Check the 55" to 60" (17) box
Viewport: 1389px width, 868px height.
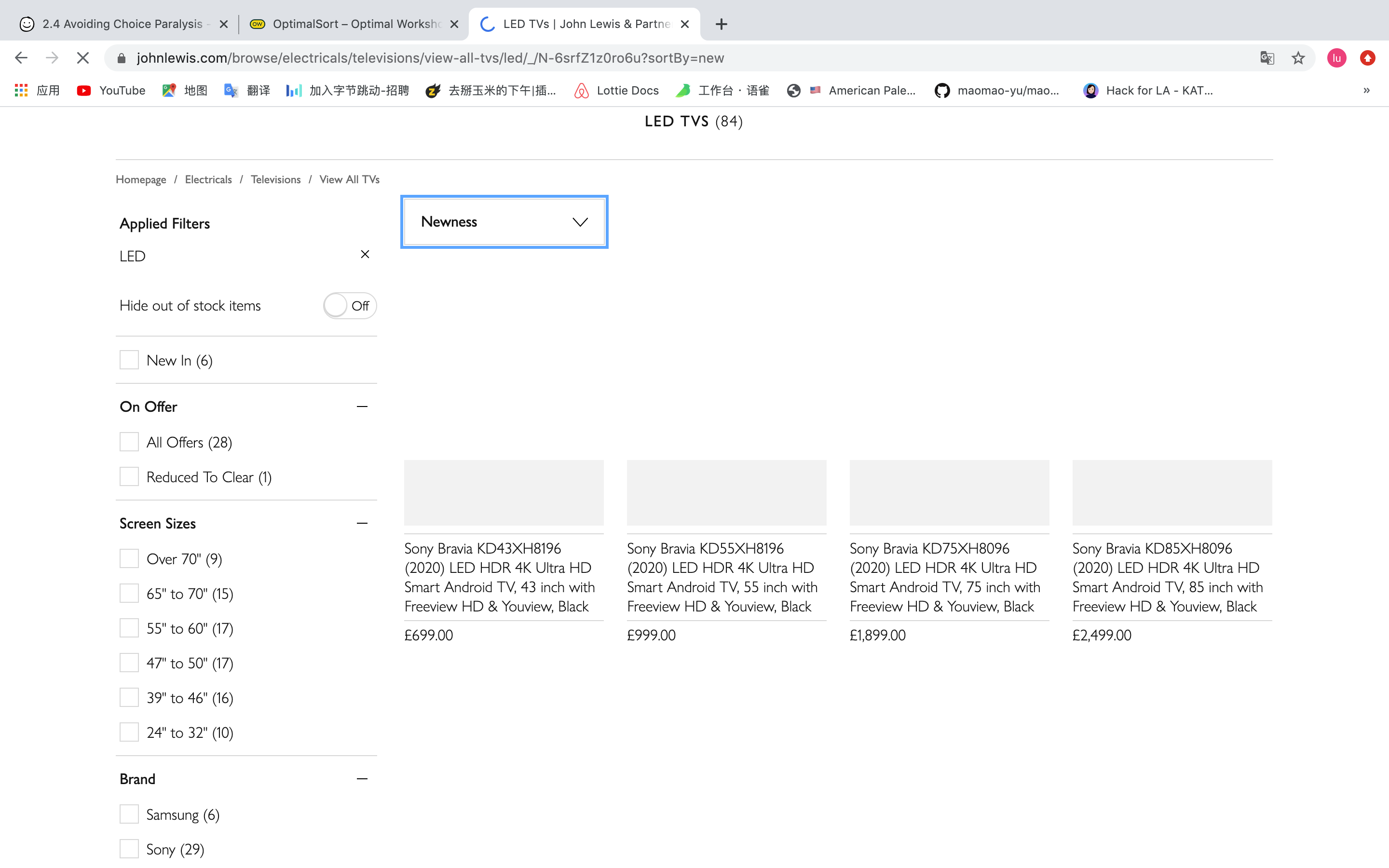click(x=129, y=628)
